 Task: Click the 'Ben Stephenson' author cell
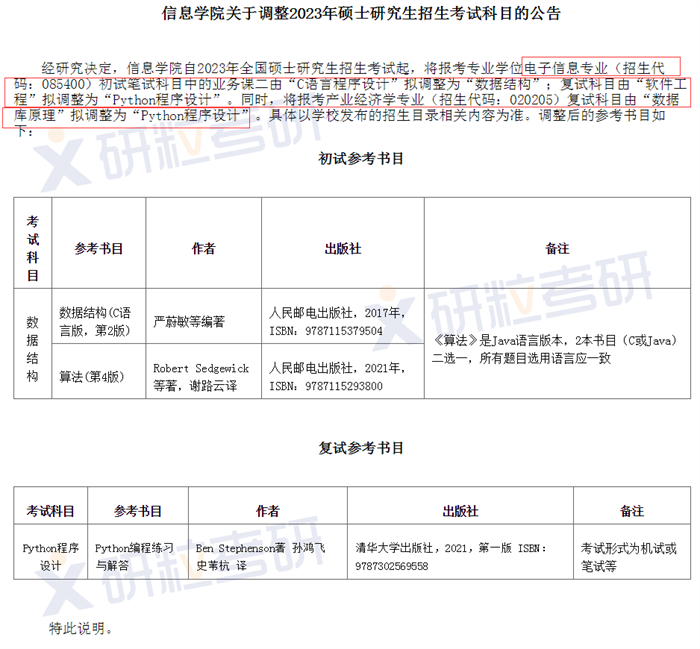(261, 557)
